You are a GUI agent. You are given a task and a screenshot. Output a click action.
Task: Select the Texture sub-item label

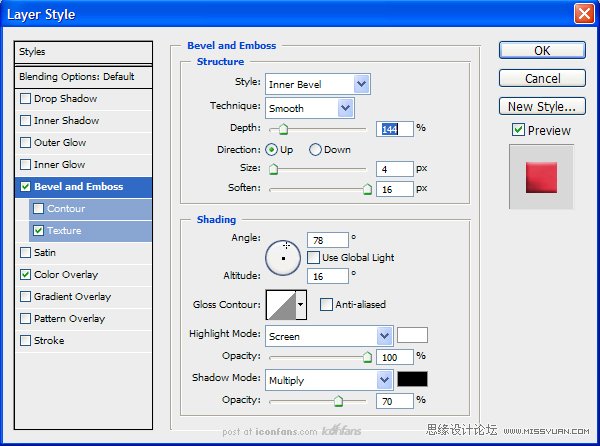tap(64, 231)
